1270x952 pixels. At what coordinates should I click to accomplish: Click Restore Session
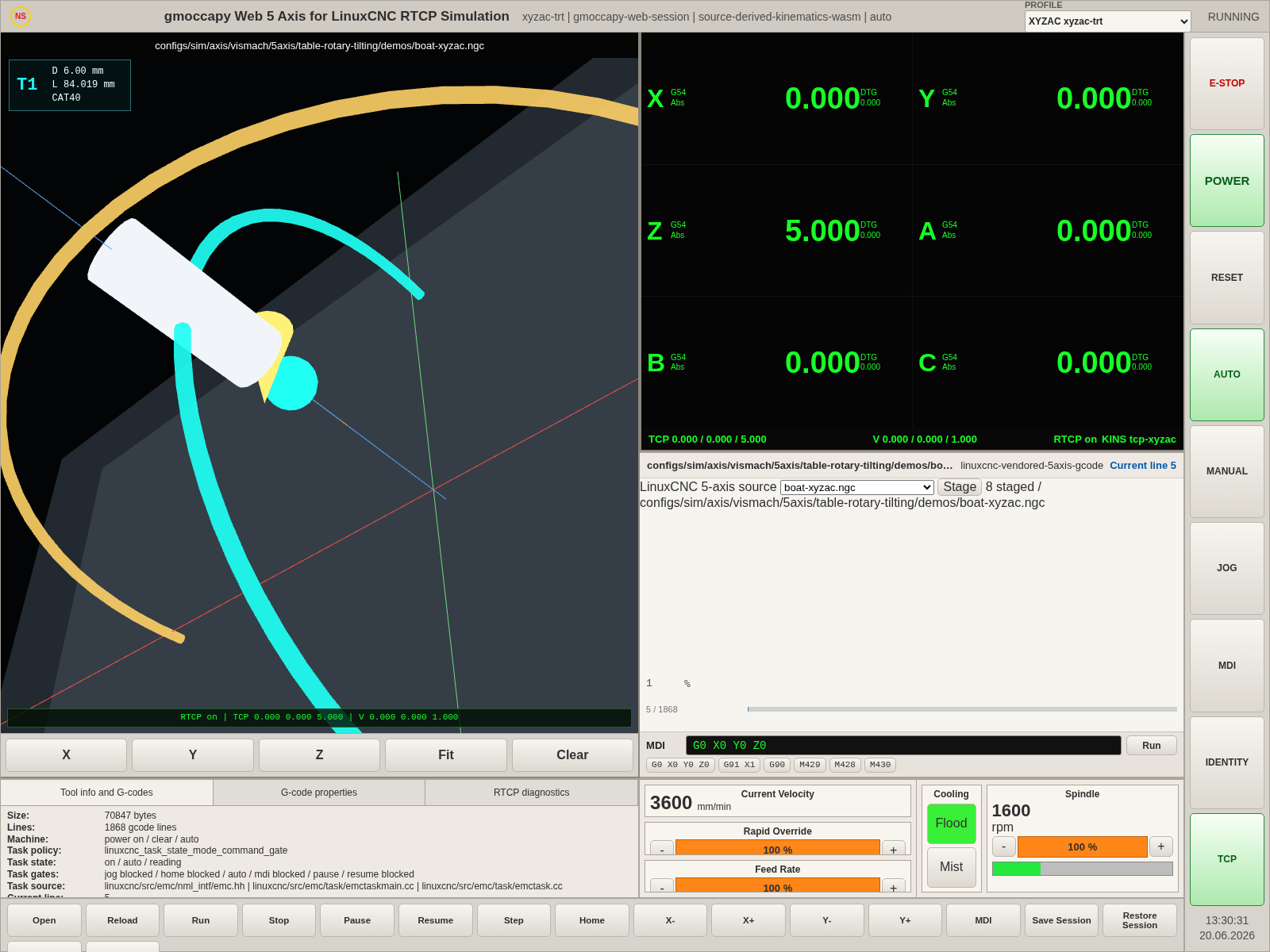[1139, 920]
